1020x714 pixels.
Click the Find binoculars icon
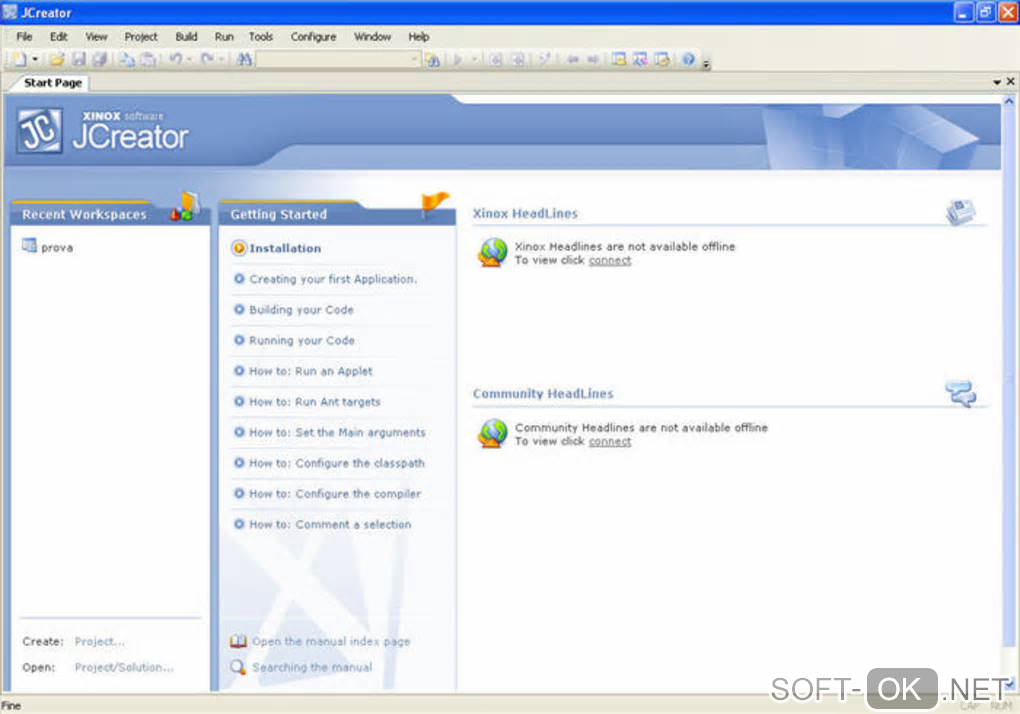click(245, 60)
